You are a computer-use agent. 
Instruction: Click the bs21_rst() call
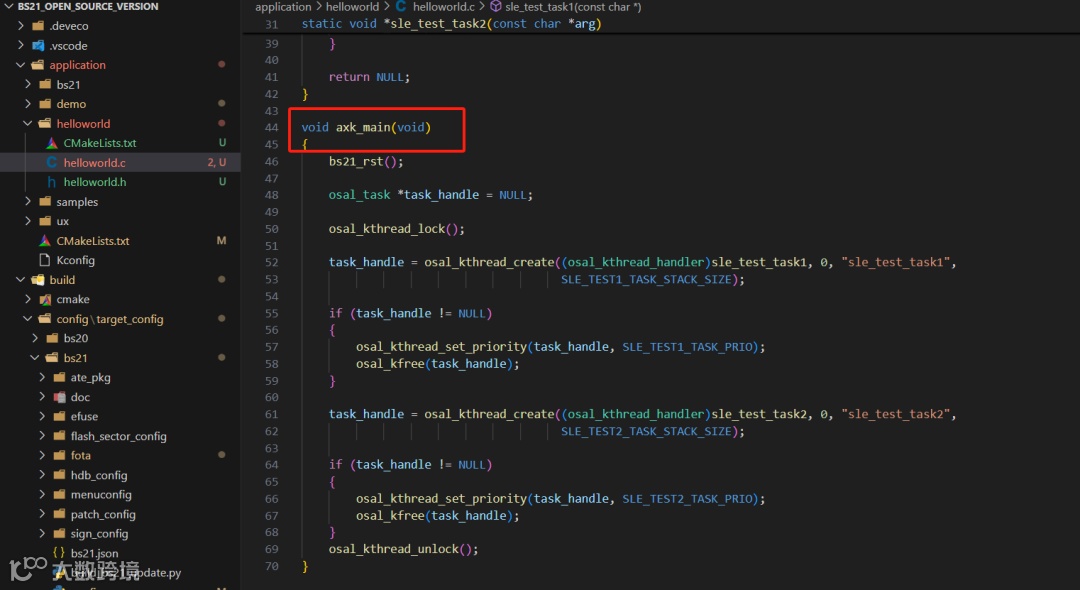(x=366, y=161)
